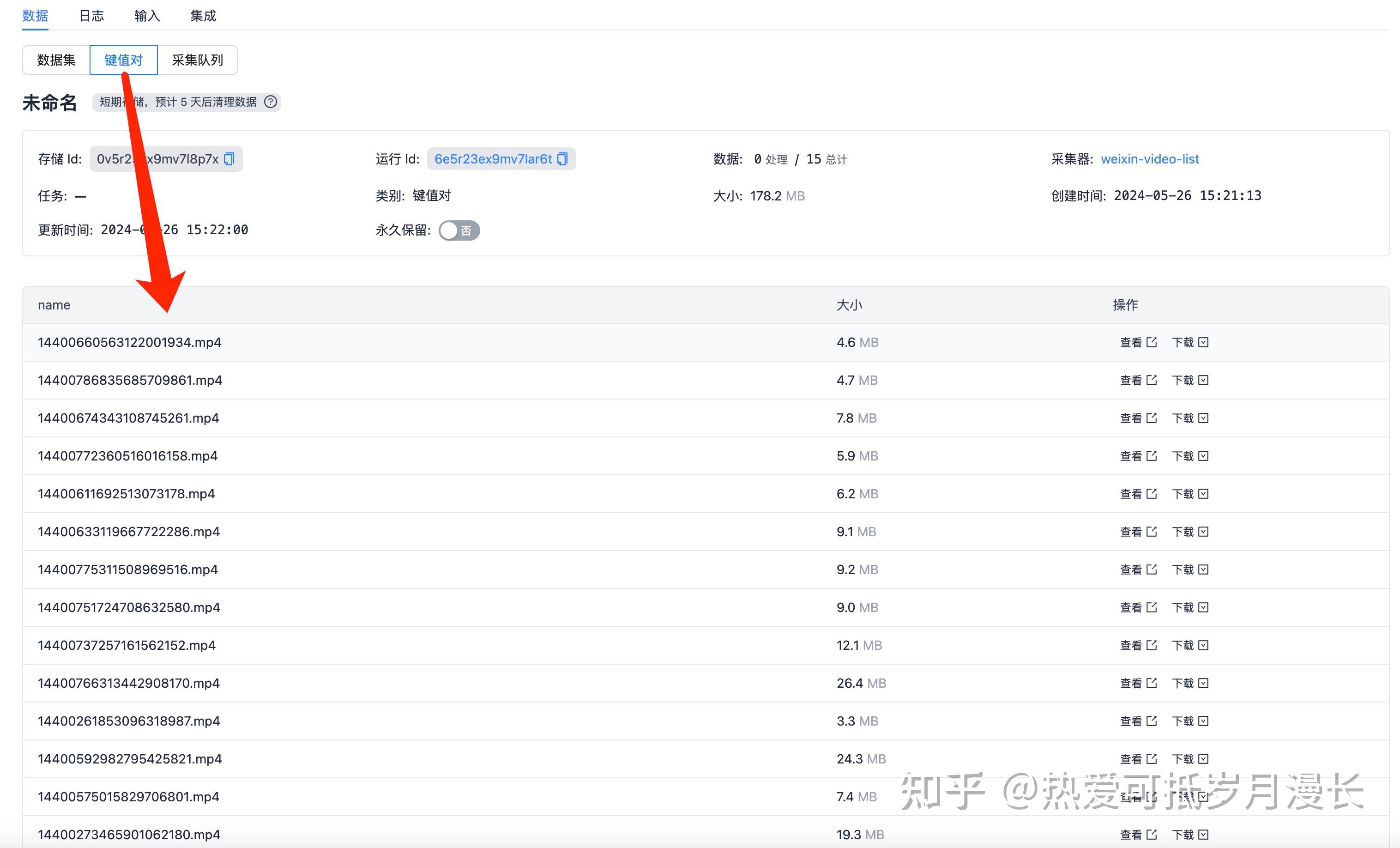
Task: View file 14400660563122001934.mp4
Action: coord(1138,342)
